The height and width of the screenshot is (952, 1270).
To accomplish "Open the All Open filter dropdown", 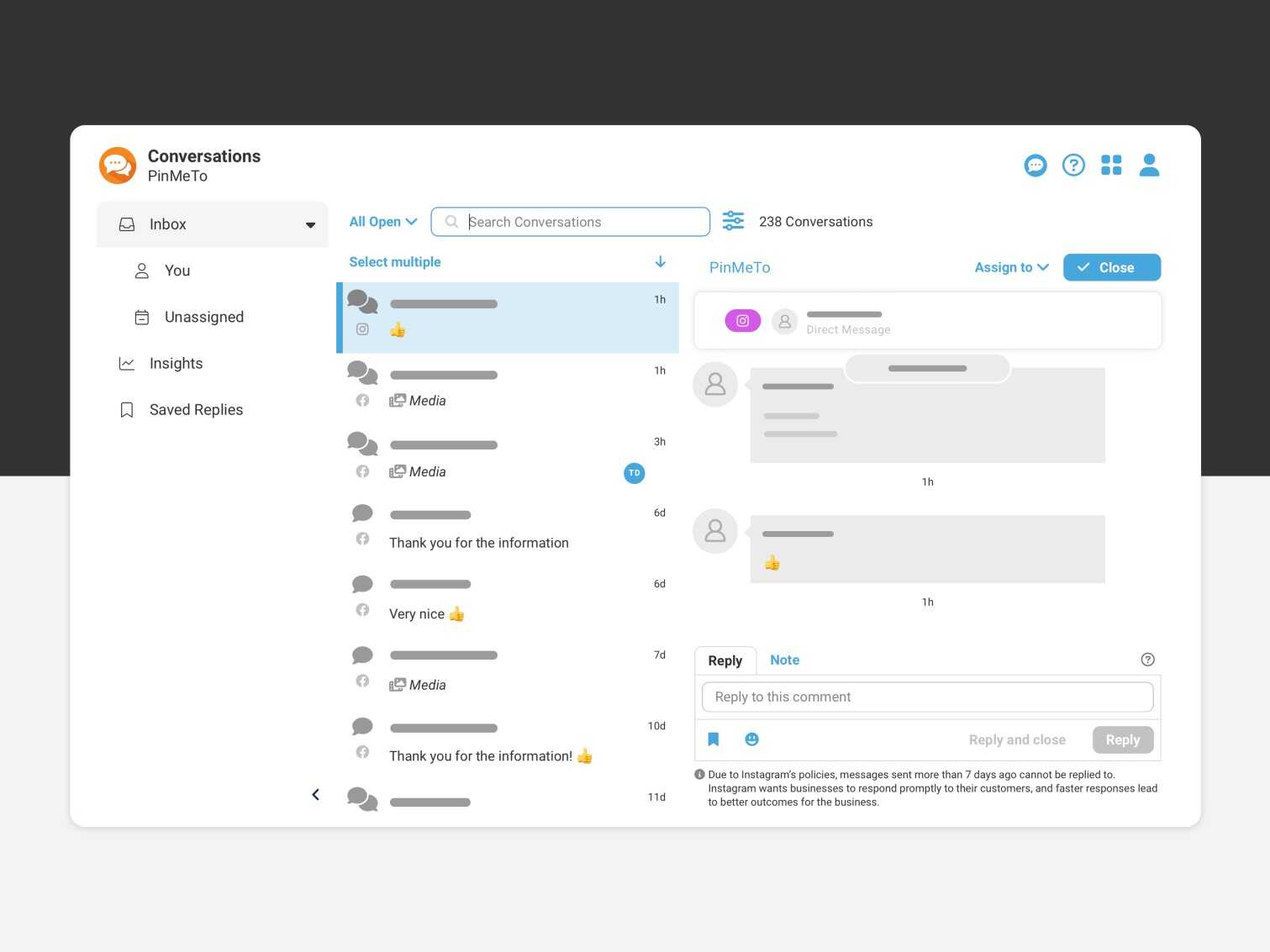I will 382,221.
